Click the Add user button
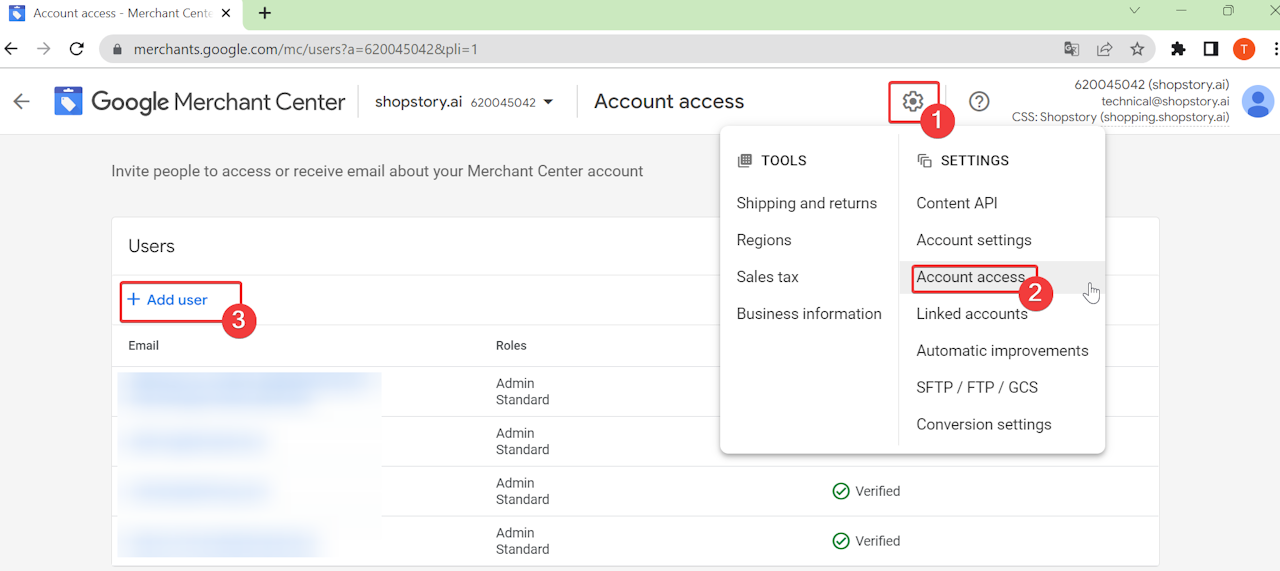This screenshot has height=571, width=1280. click(168, 300)
